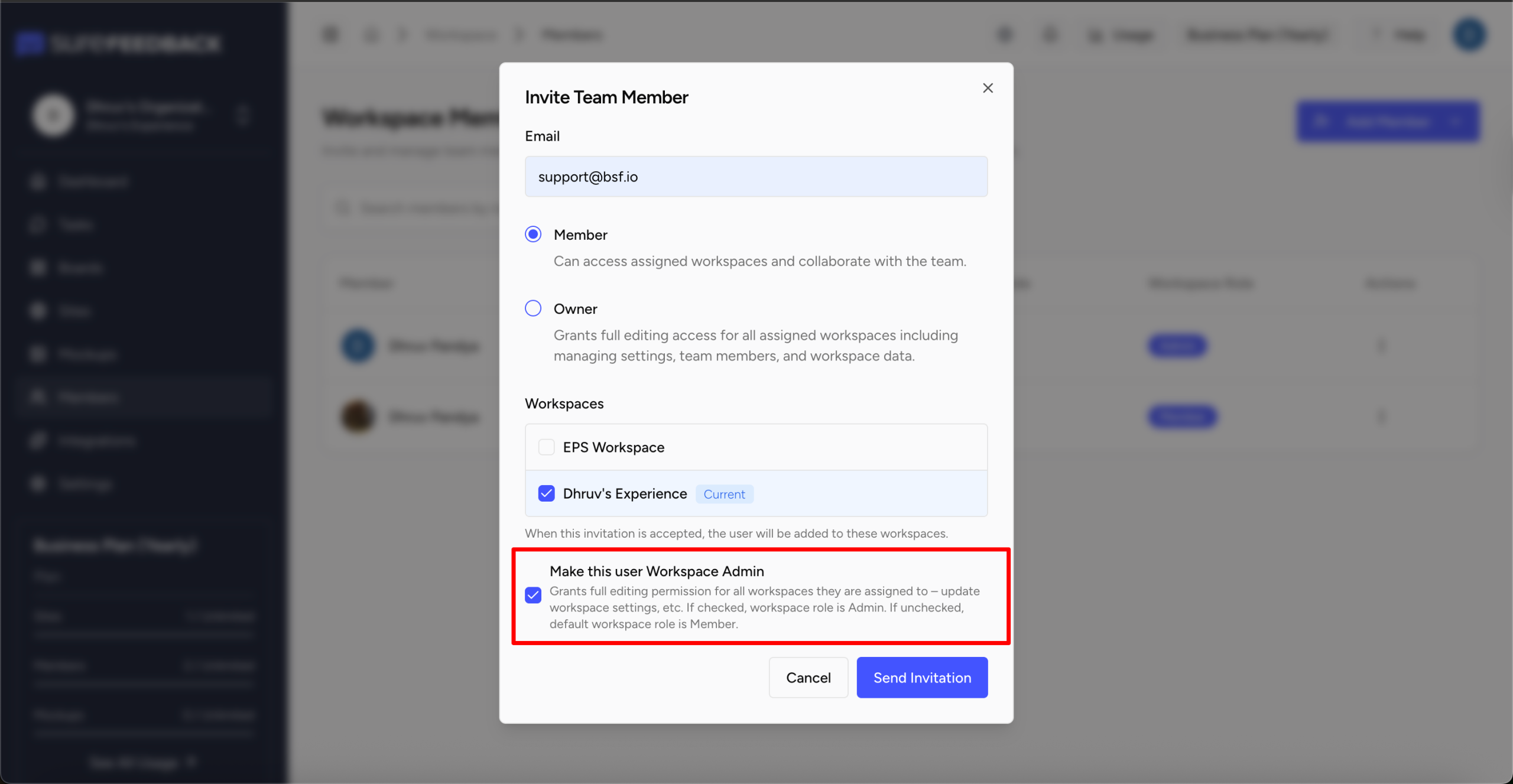Click the blue user avatar top-right
Image resolution: width=1513 pixels, height=784 pixels.
[x=1469, y=35]
